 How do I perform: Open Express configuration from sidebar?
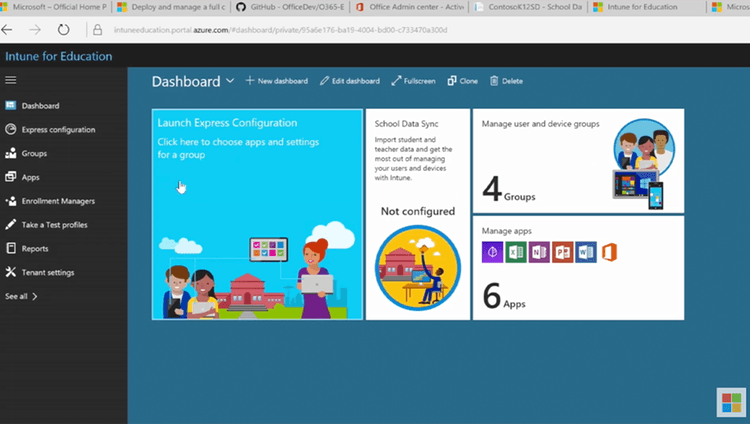pos(58,129)
